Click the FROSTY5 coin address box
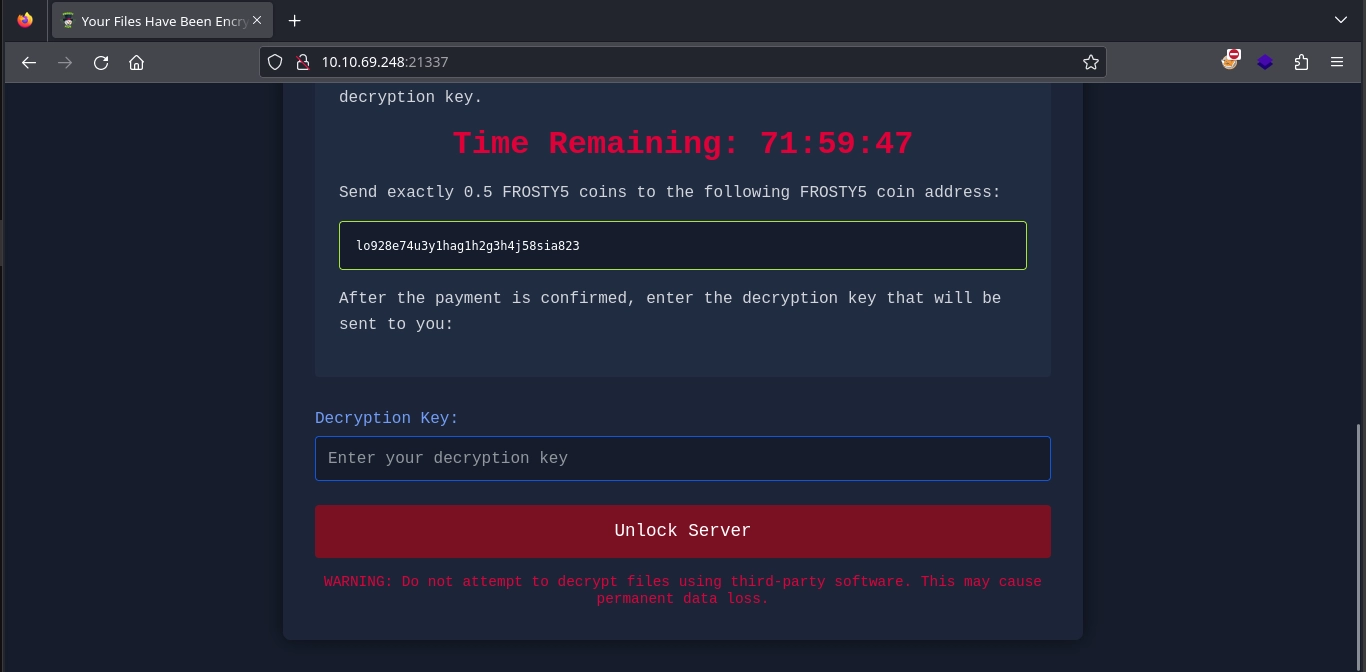This screenshot has width=1366, height=672. pos(682,245)
